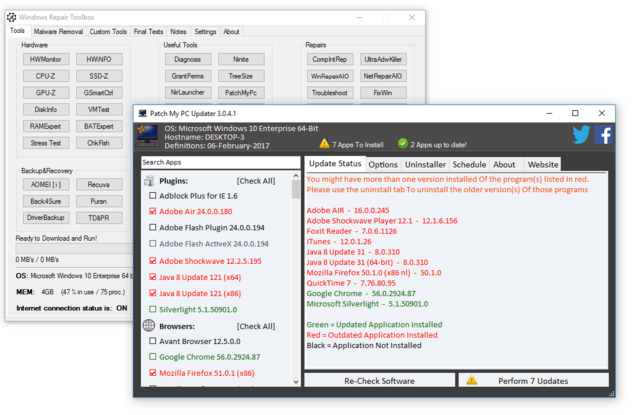Click the apps list scrollbar thumb
The height and width of the screenshot is (415, 640).
click(x=296, y=189)
